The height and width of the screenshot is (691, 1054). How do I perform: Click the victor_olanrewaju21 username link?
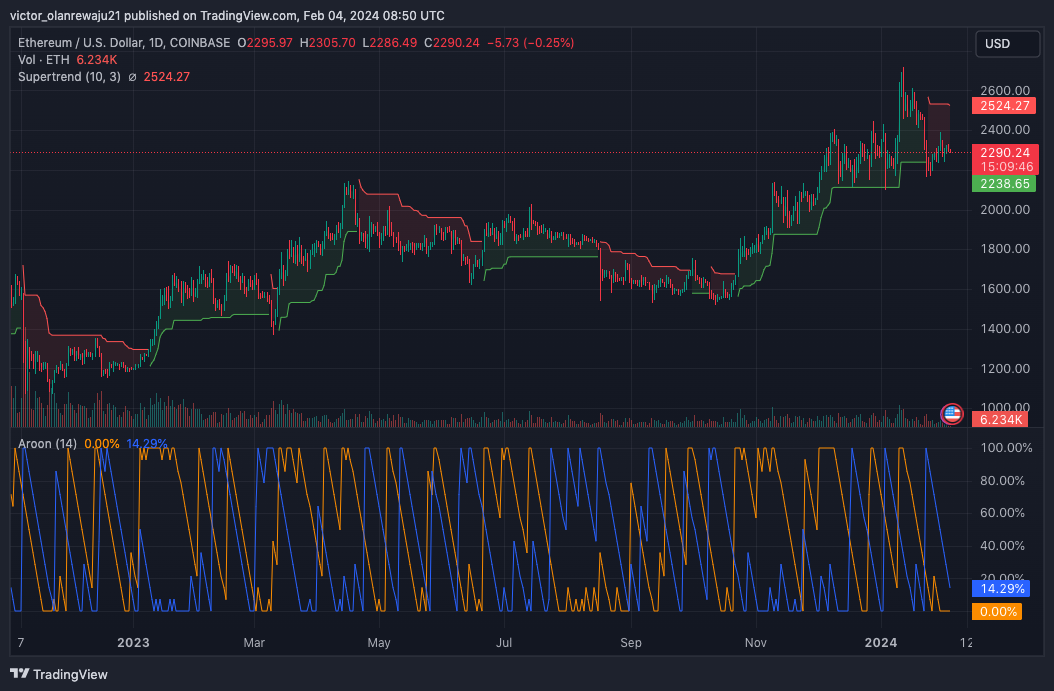(63, 15)
